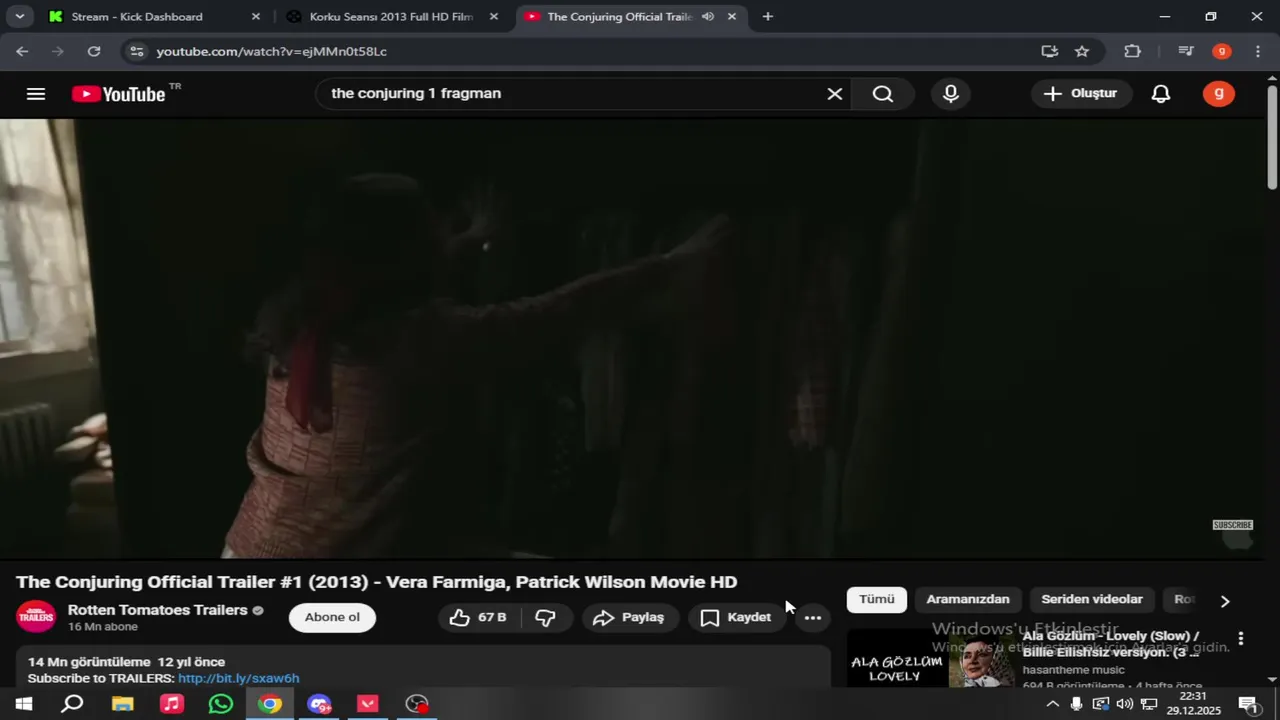The image size is (1280, 720).
Task: Show next filter chips with right arrow
Action: pyautogui.click(x=1225, y=601)
